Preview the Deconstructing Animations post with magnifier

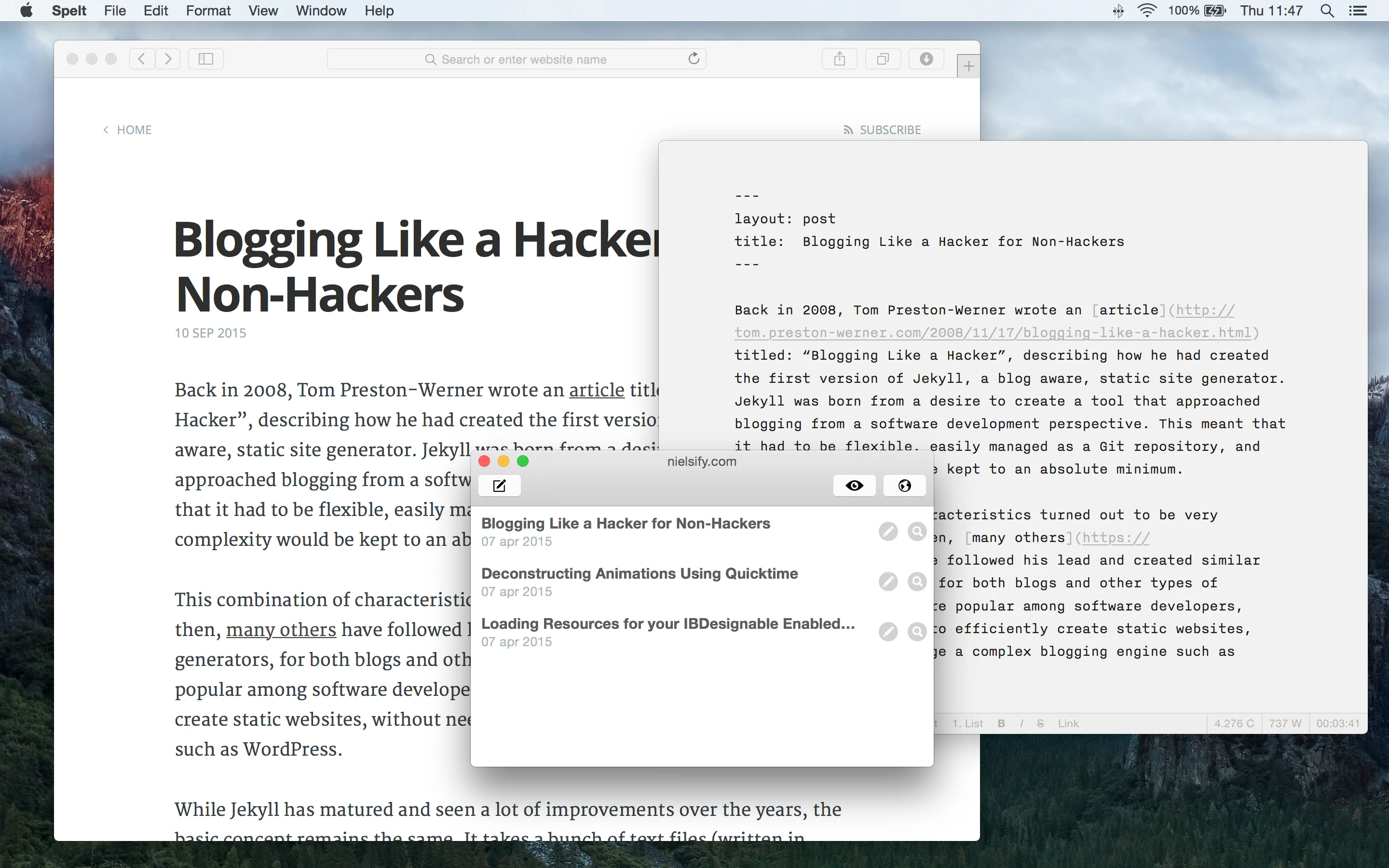917,582
